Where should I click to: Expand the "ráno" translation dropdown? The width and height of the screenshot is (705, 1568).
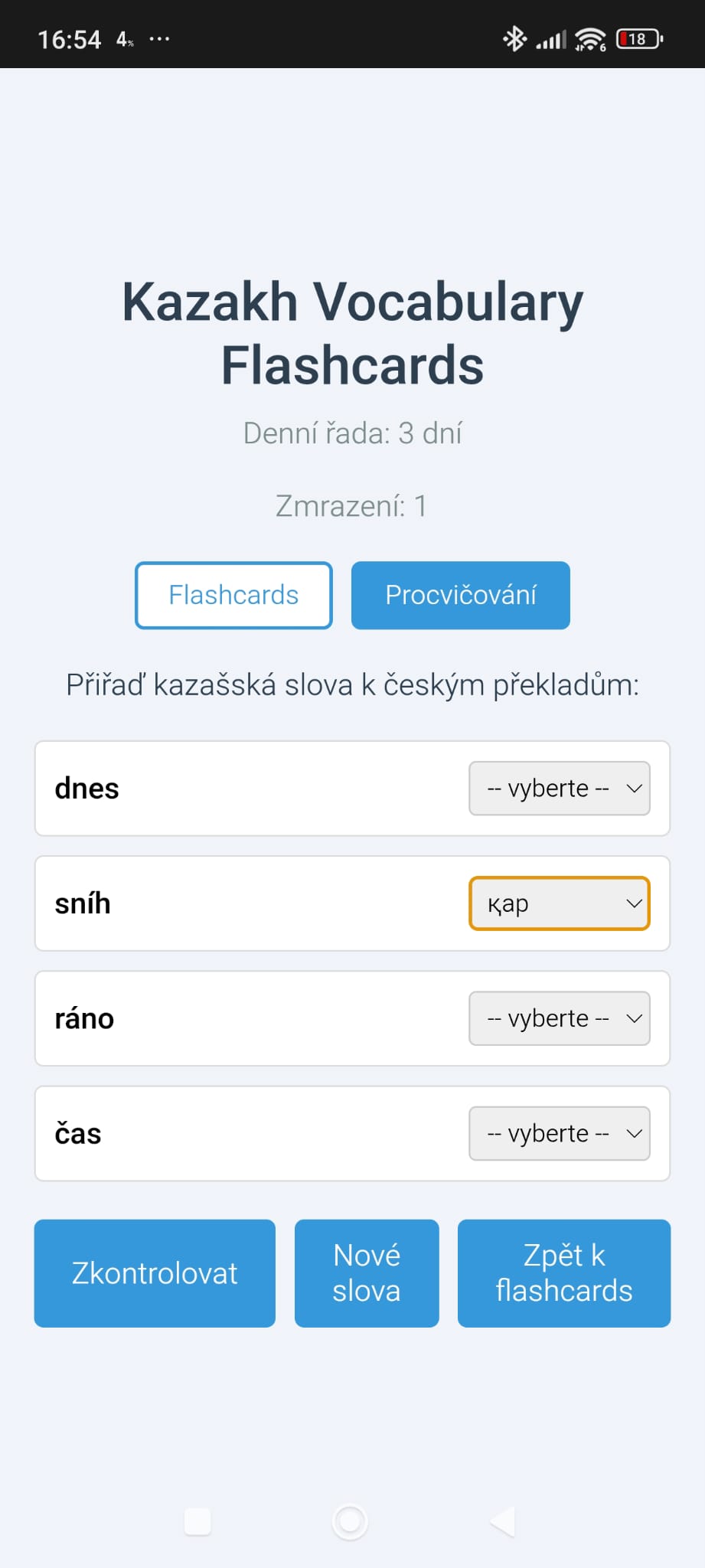point(559,1018)
